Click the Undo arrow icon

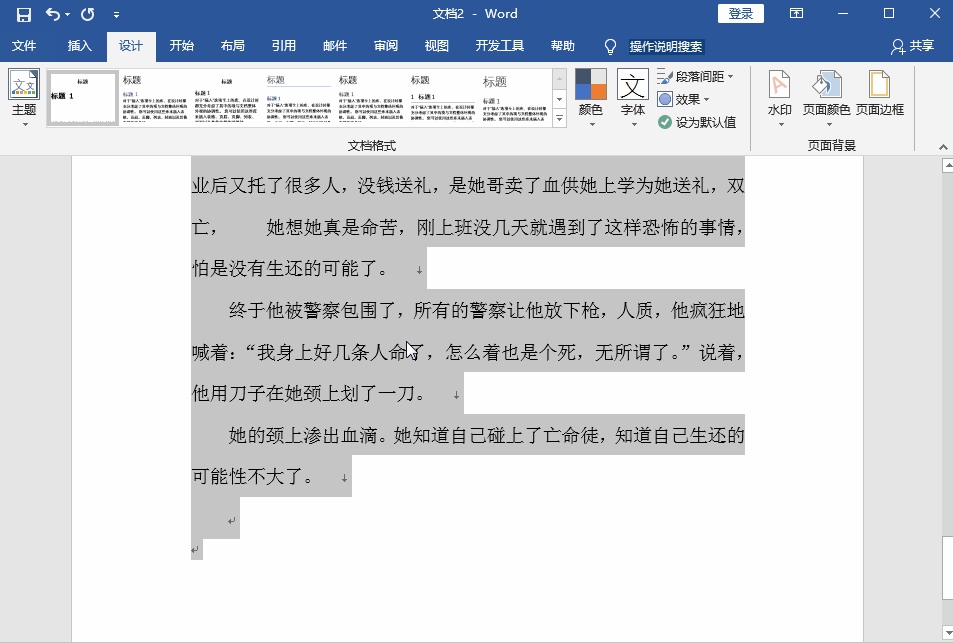52,14
